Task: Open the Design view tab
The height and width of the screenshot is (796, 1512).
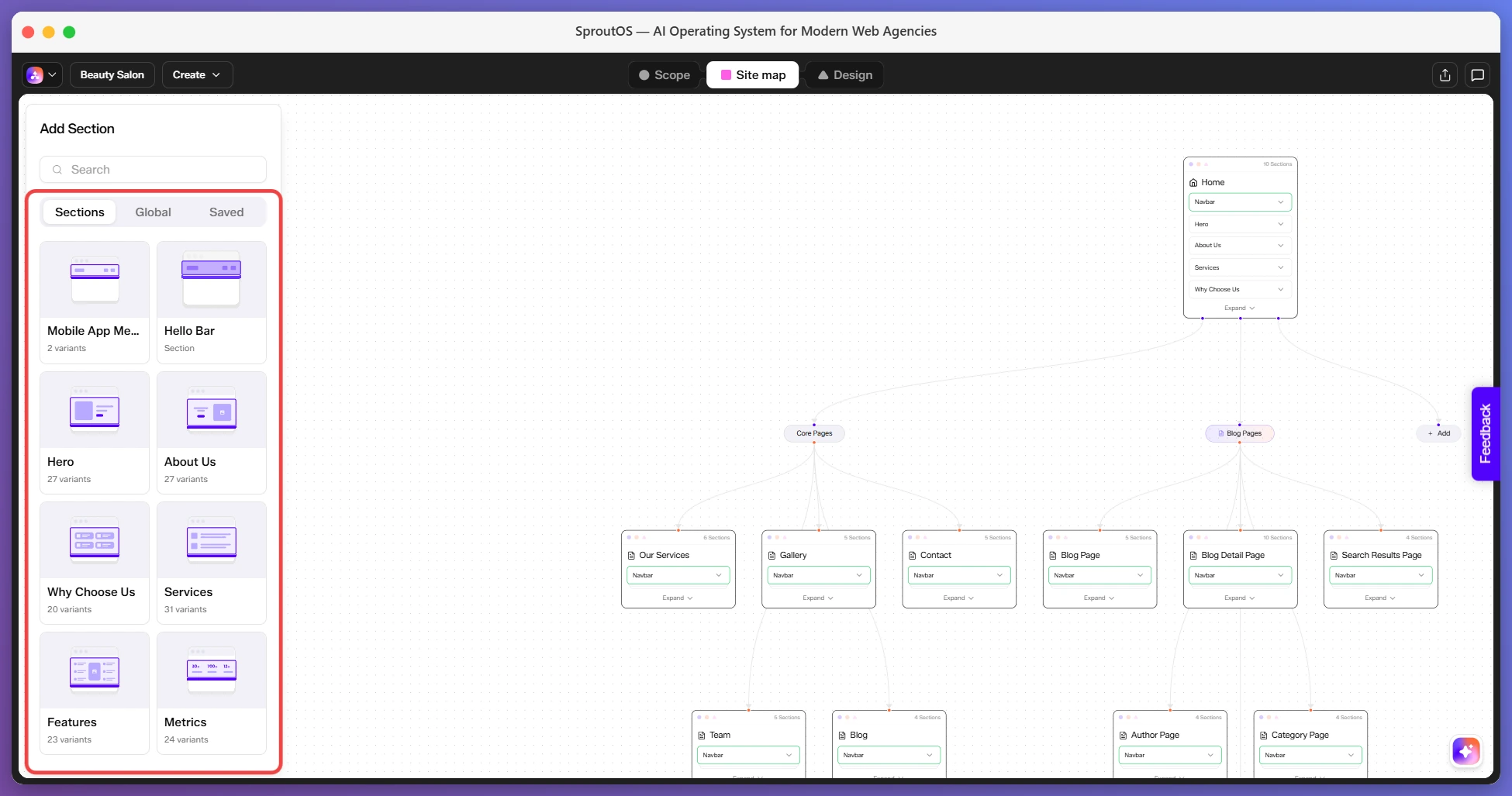Action: (844, 75)
